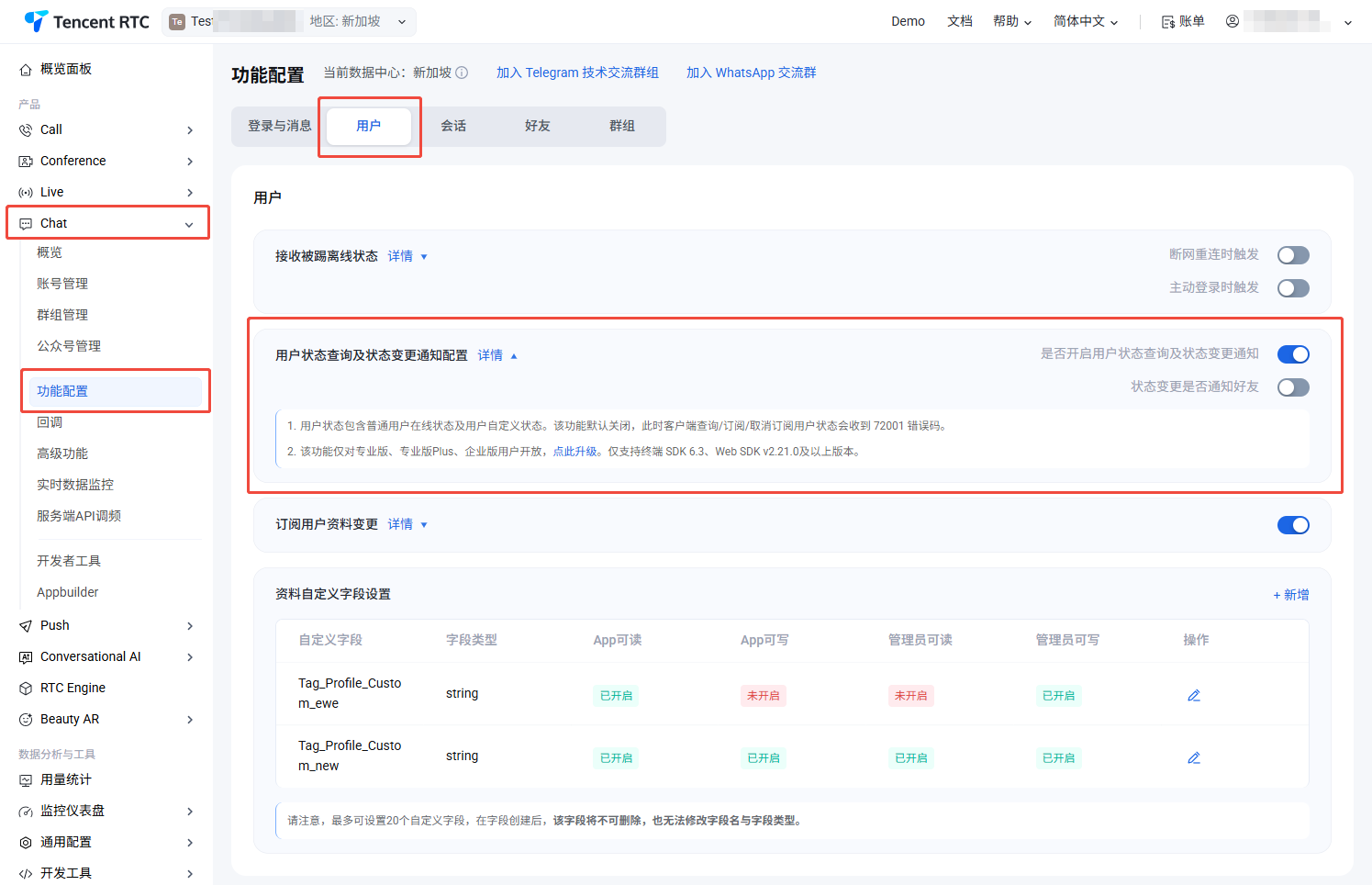Click the 已开启 App可读 badge for Custom_ewe
The image size is (1372, 885).
(x=616, y=696)
